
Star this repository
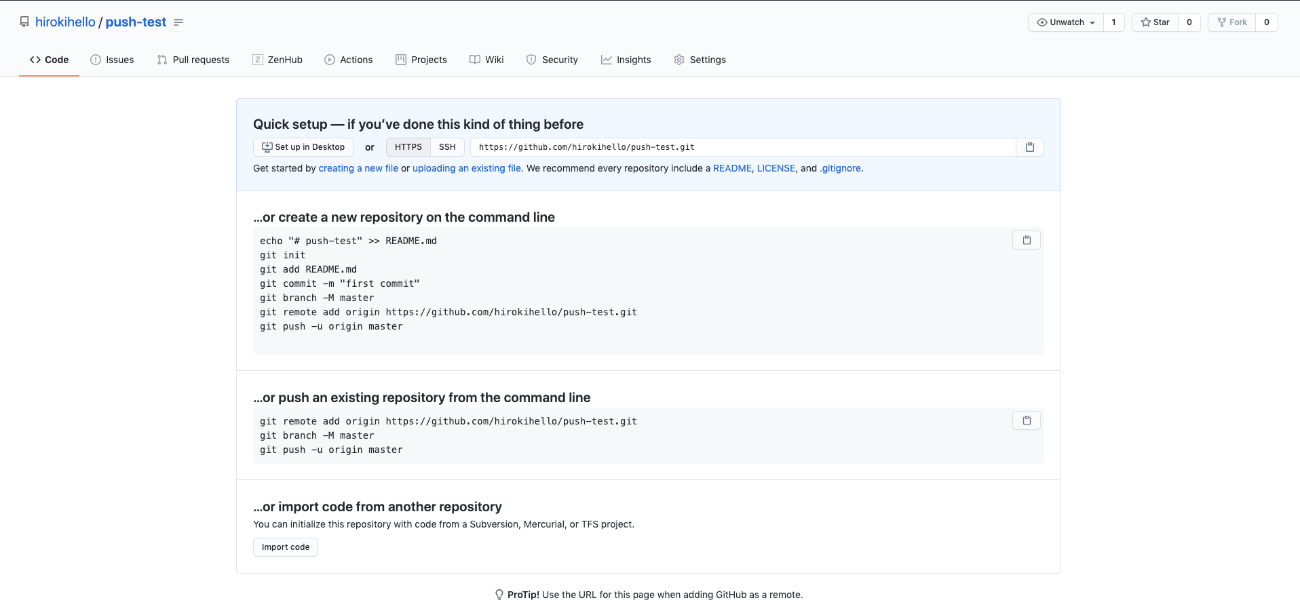tap(1154, 22)
